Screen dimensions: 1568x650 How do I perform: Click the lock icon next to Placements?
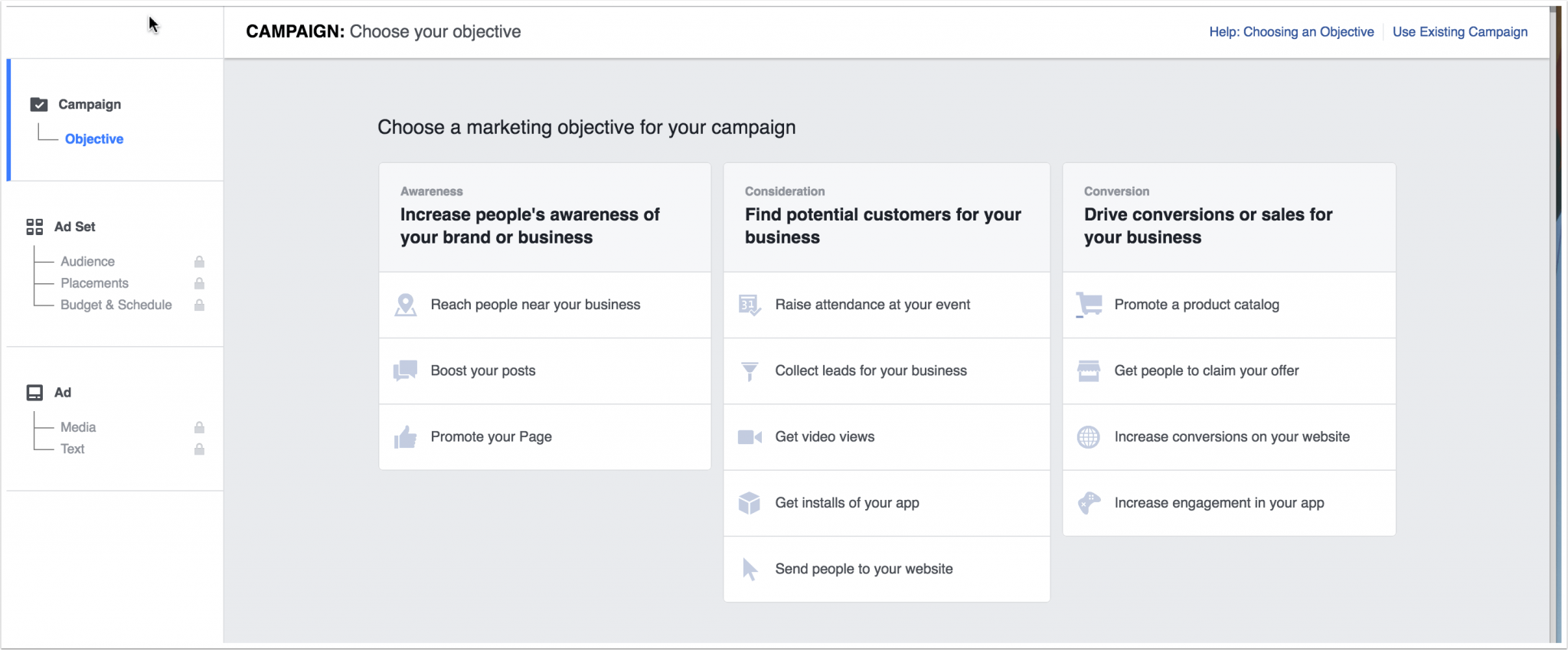click(x=199, y=283)
